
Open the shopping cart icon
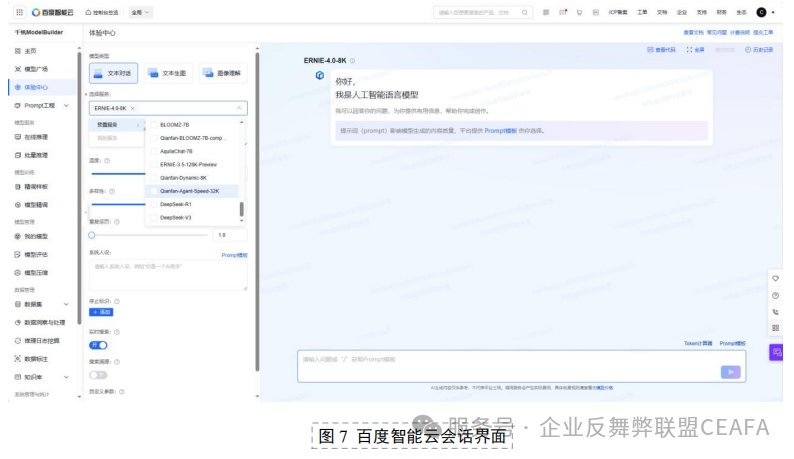click(x=579, y=12)
